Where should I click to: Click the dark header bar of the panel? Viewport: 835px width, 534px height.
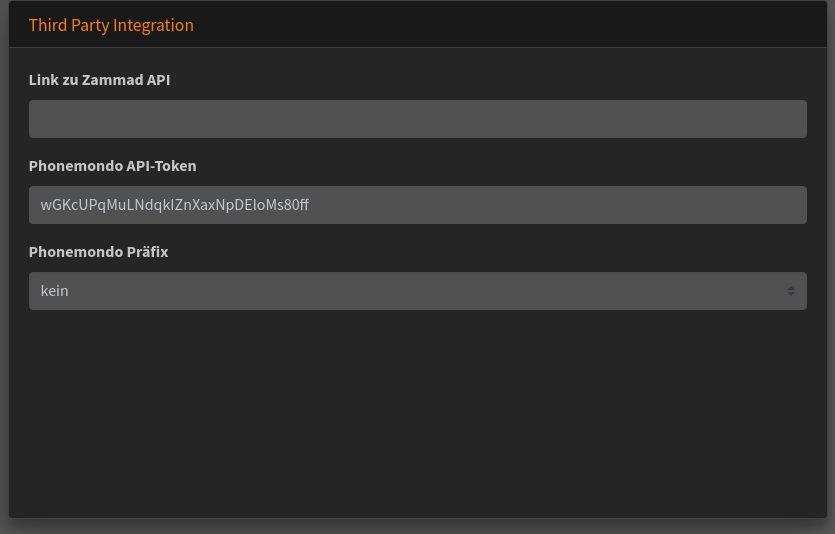[500, 25]
